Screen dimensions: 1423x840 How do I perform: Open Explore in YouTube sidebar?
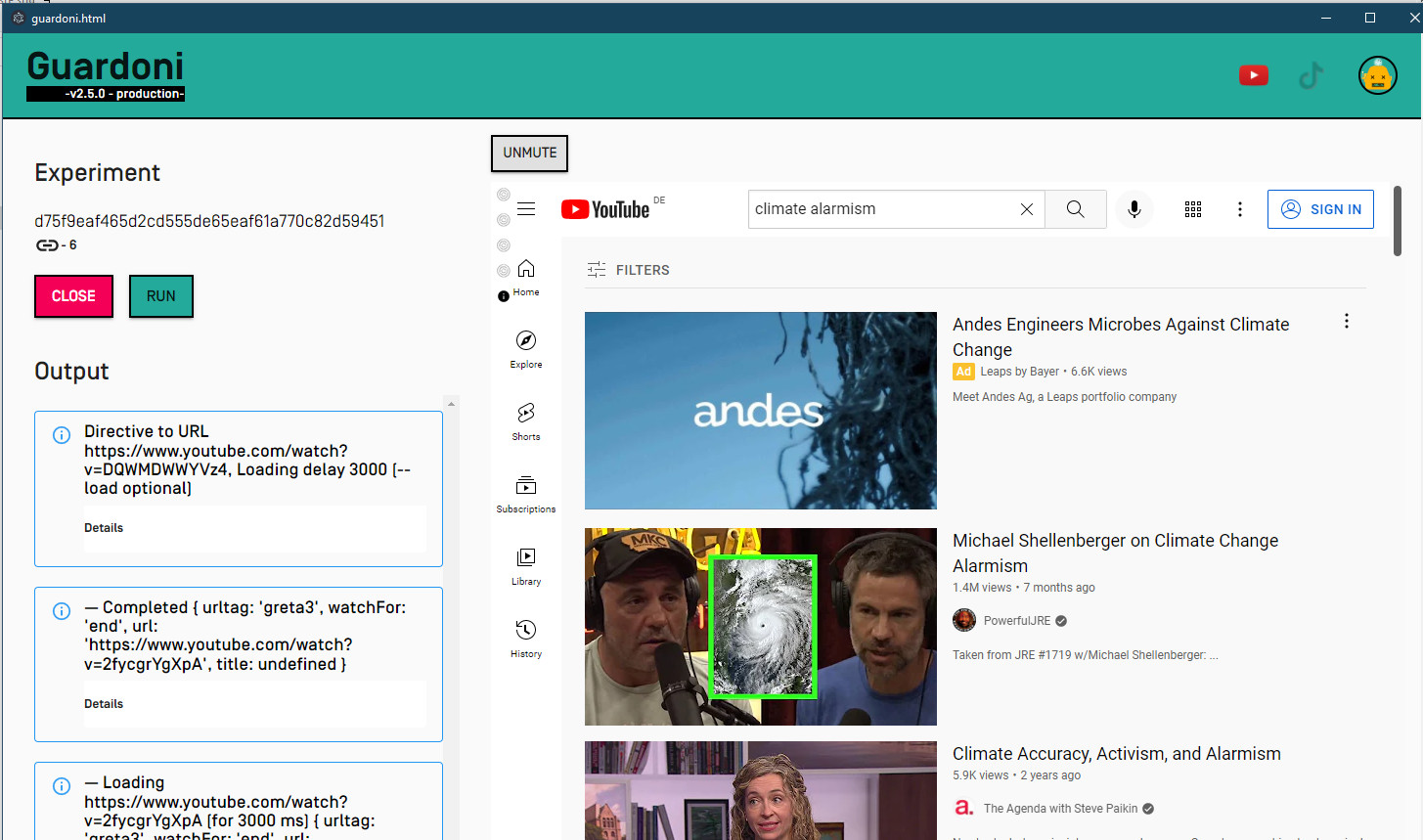pyautogui.click(x=526, y=349)
